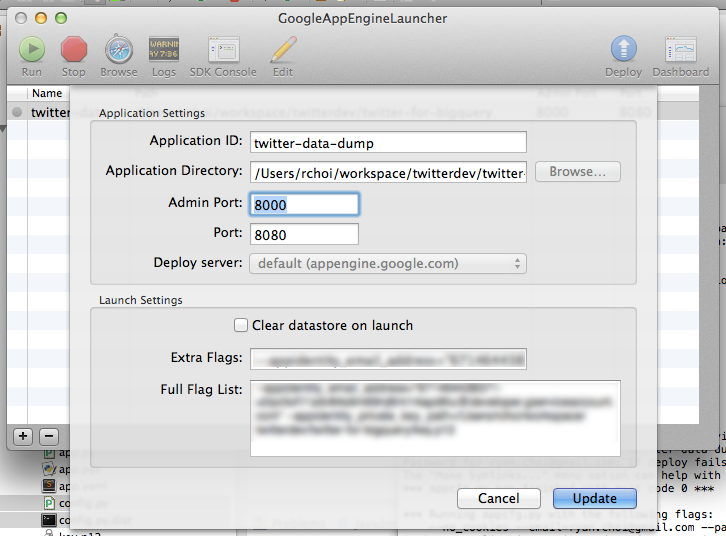Viewport: 726px width, 536px height.
Task: Click the Name column header
Action: pyautogui.click(x=47, y=93)
